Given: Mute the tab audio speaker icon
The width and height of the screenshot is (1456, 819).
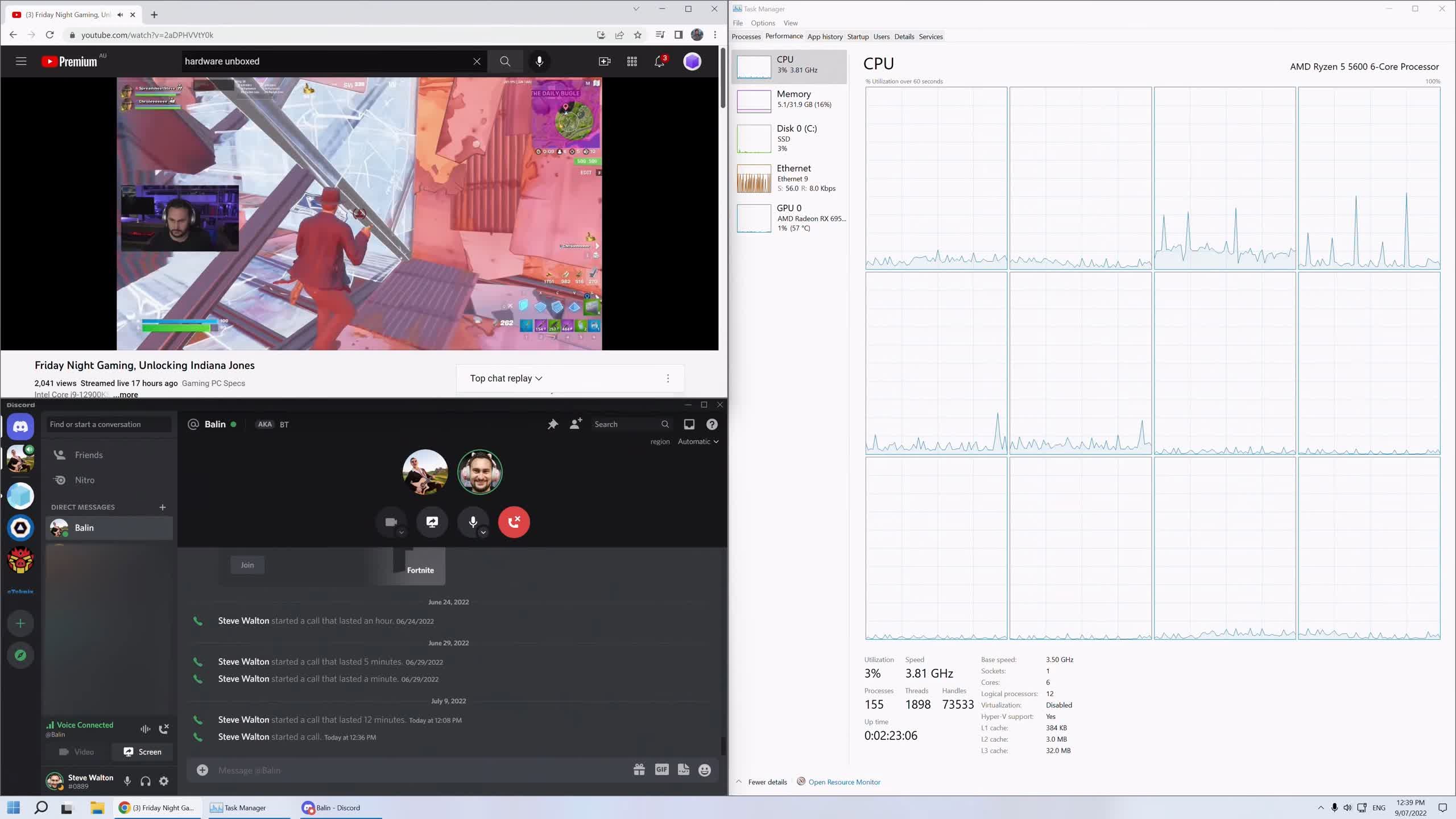Looking at the screenshot, I should tap(120, 15).
